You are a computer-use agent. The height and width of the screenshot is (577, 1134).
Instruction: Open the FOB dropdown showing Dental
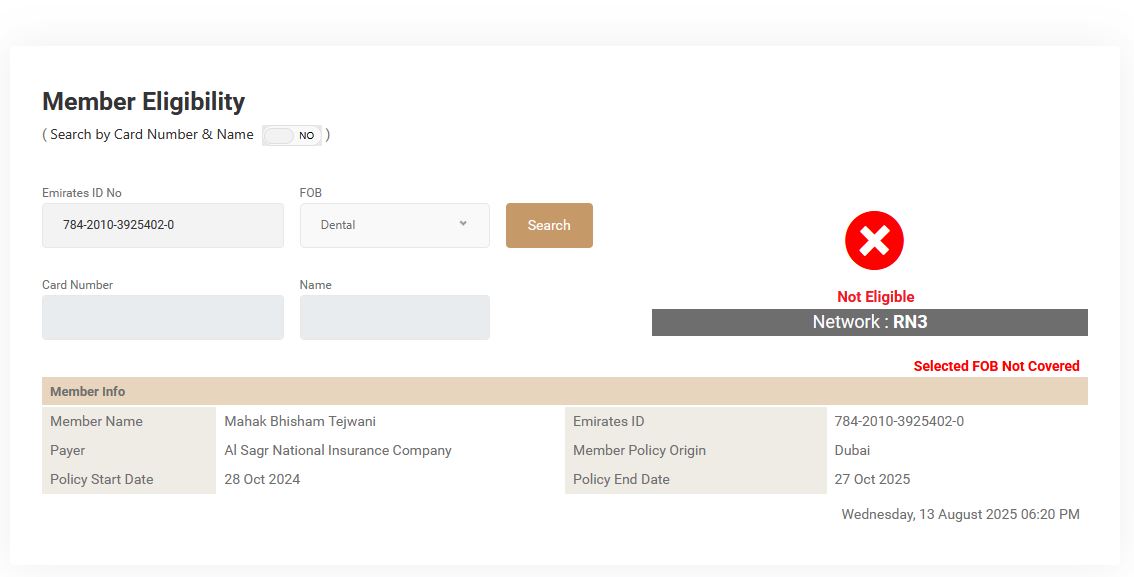[394, 225]
